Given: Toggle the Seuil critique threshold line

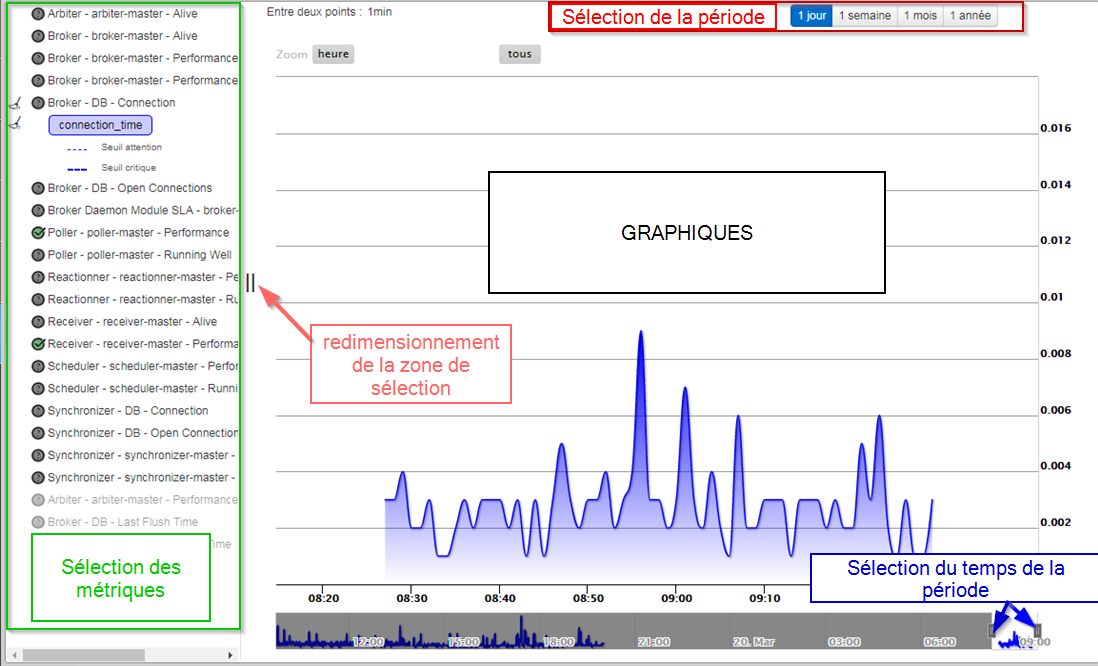Looking at the screenshot, I should tap(128, 168).
